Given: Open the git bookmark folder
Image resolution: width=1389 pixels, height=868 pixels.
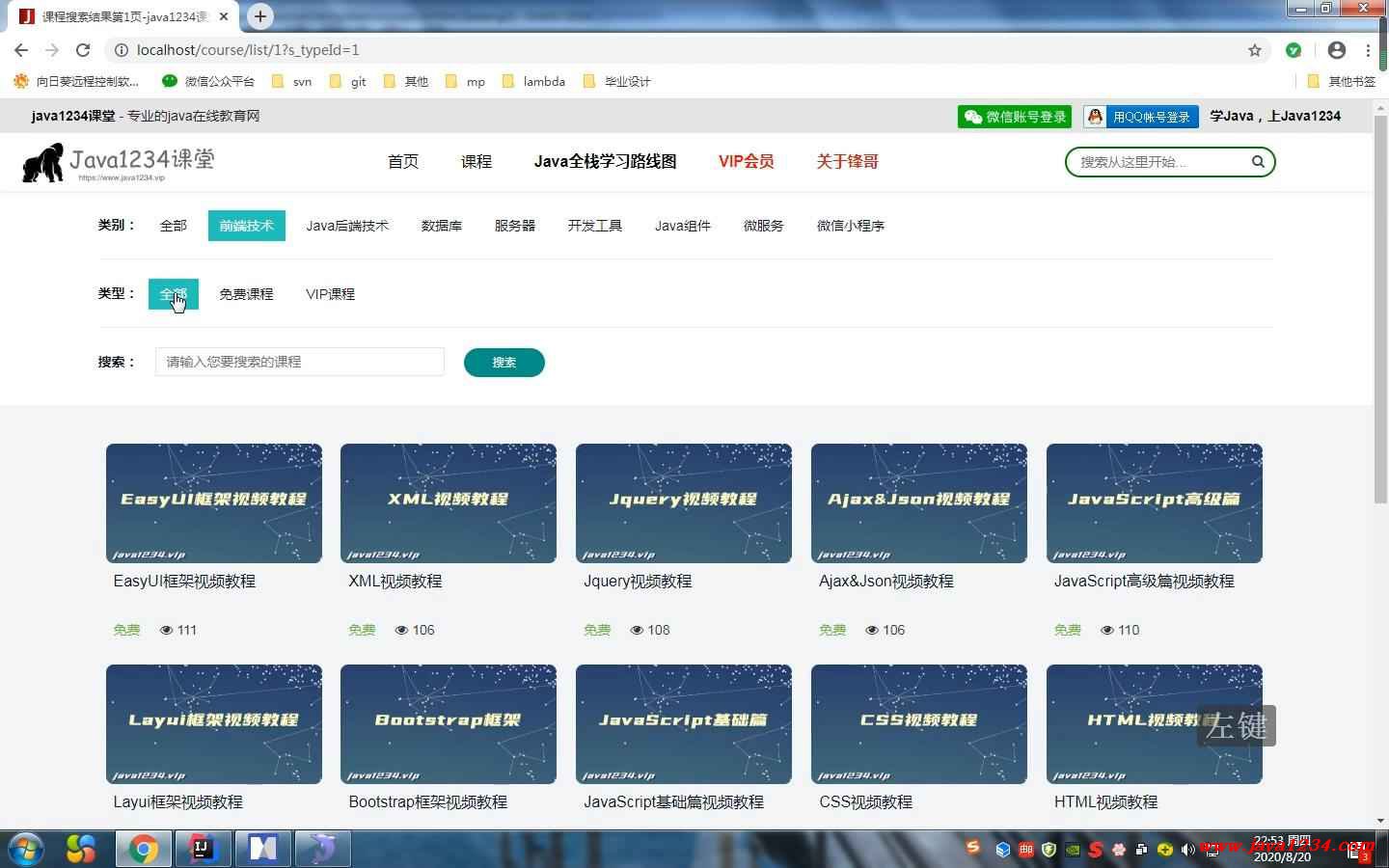Looking at the screenshot, I should click(x=348, y=82).
